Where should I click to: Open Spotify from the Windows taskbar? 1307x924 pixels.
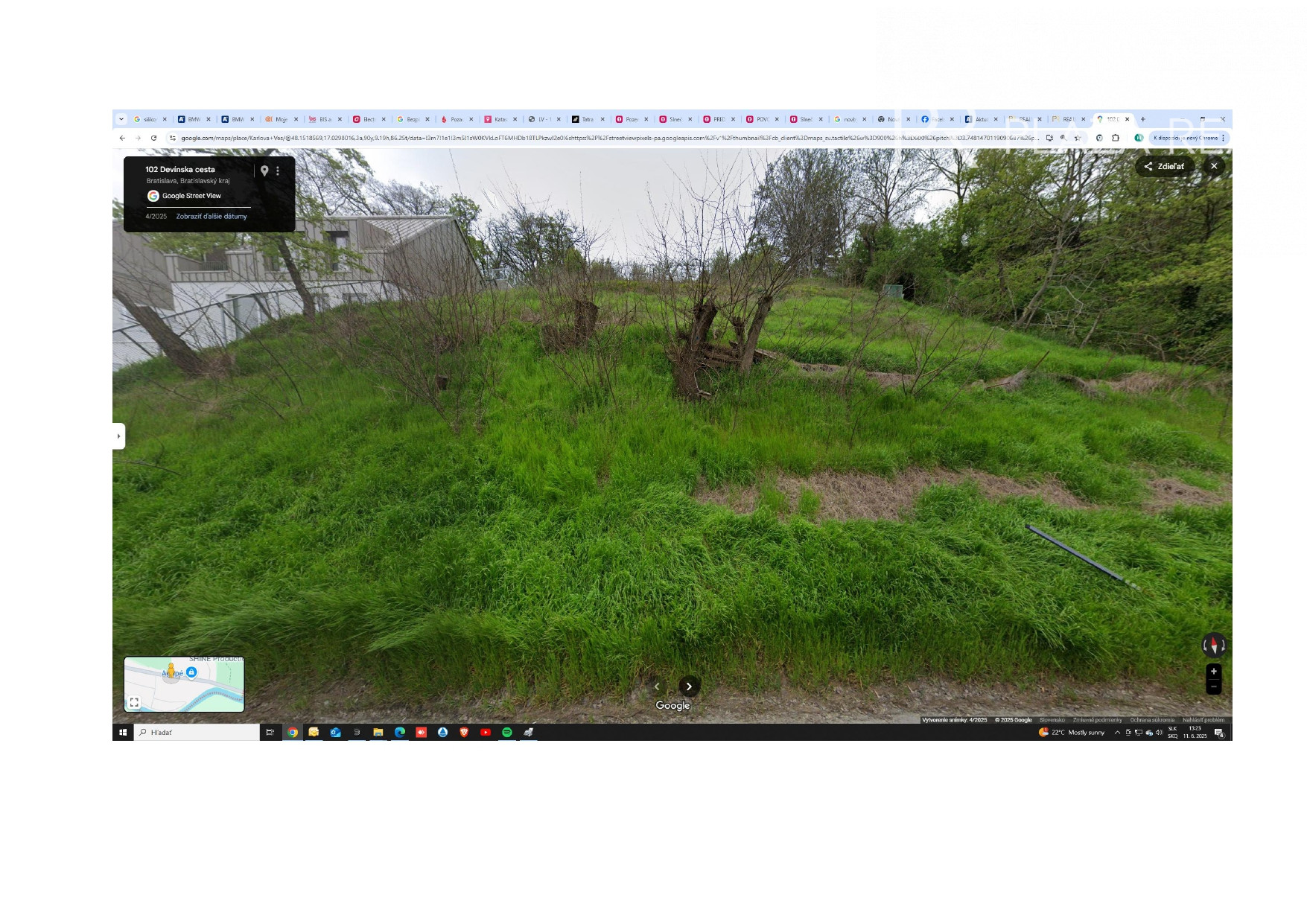click(507, 733)
